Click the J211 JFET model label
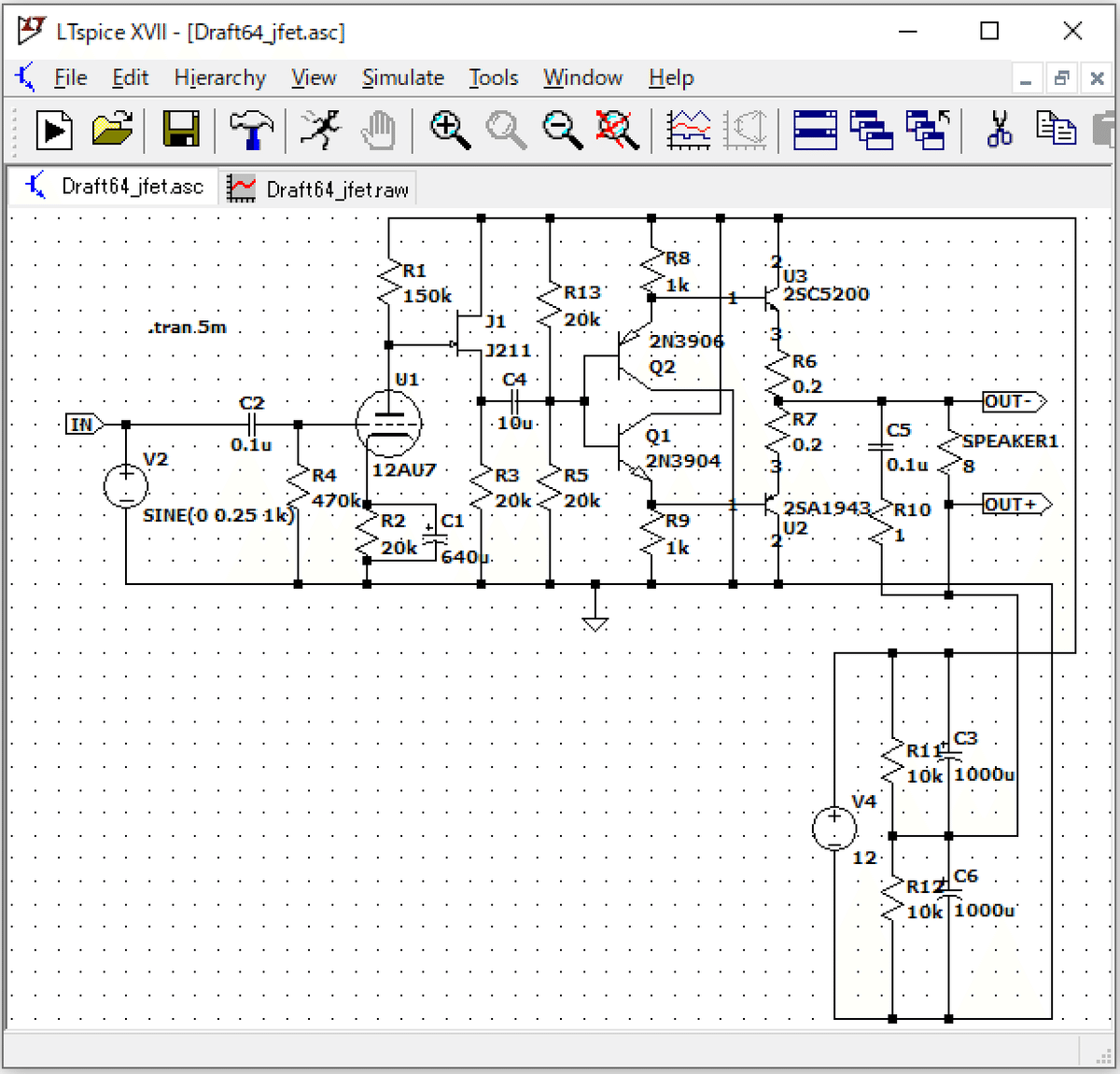 [508, 350]
